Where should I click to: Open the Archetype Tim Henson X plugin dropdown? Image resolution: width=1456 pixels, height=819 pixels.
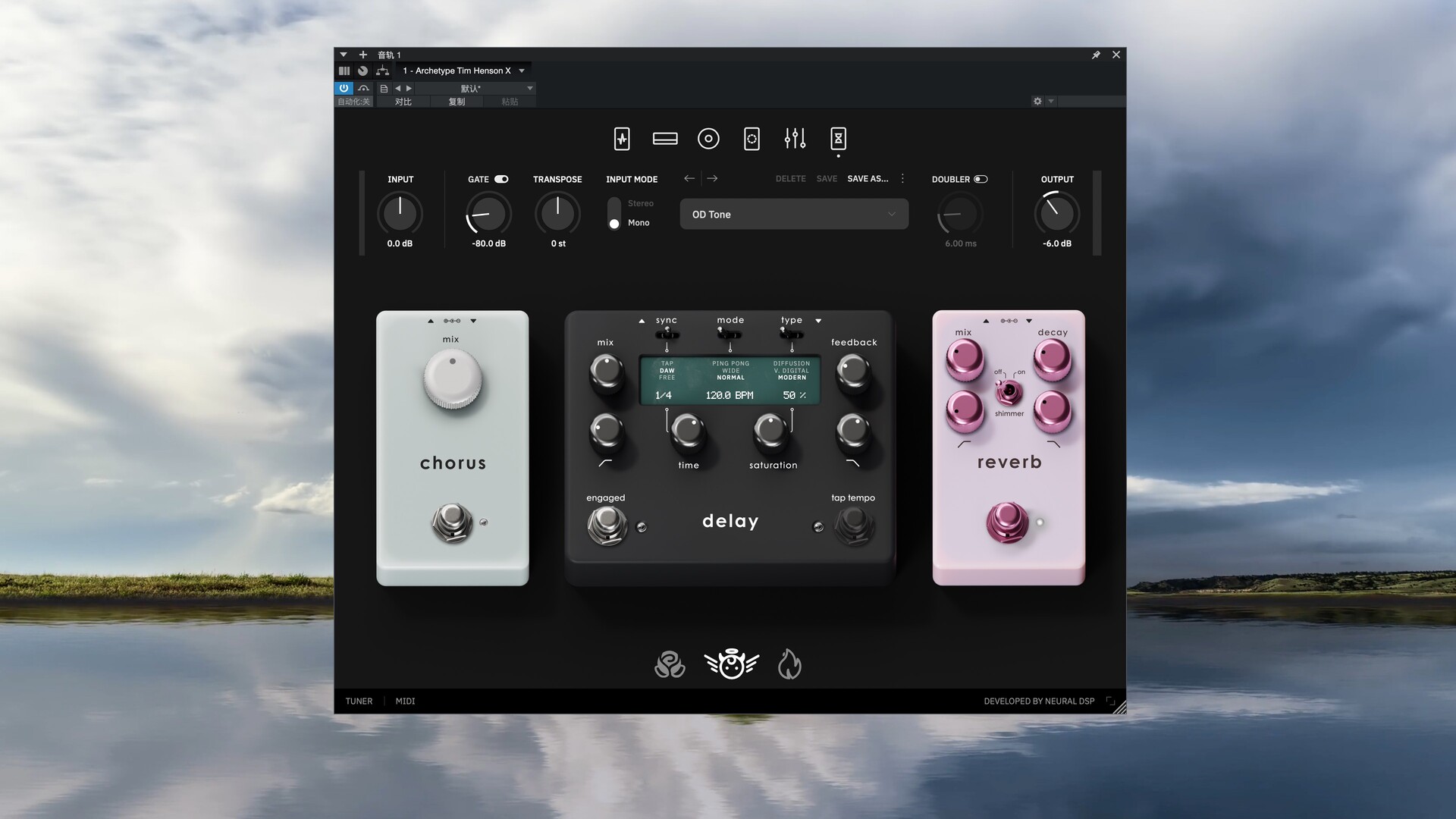pos(522,71)
